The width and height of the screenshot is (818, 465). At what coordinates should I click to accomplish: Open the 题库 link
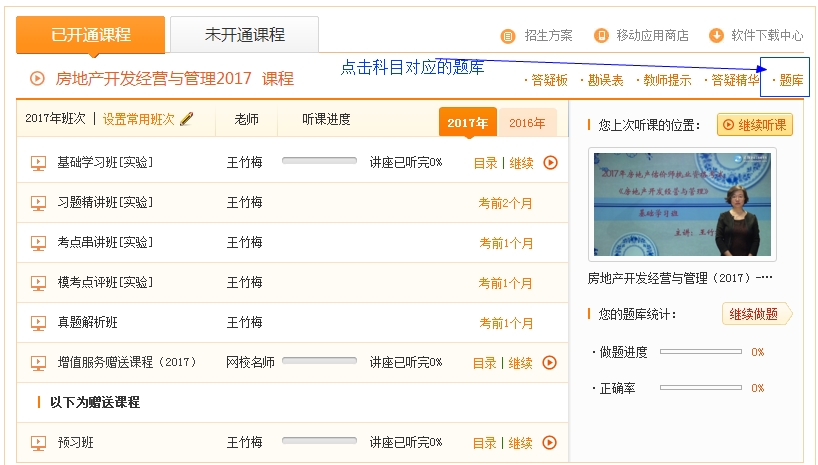790,80
